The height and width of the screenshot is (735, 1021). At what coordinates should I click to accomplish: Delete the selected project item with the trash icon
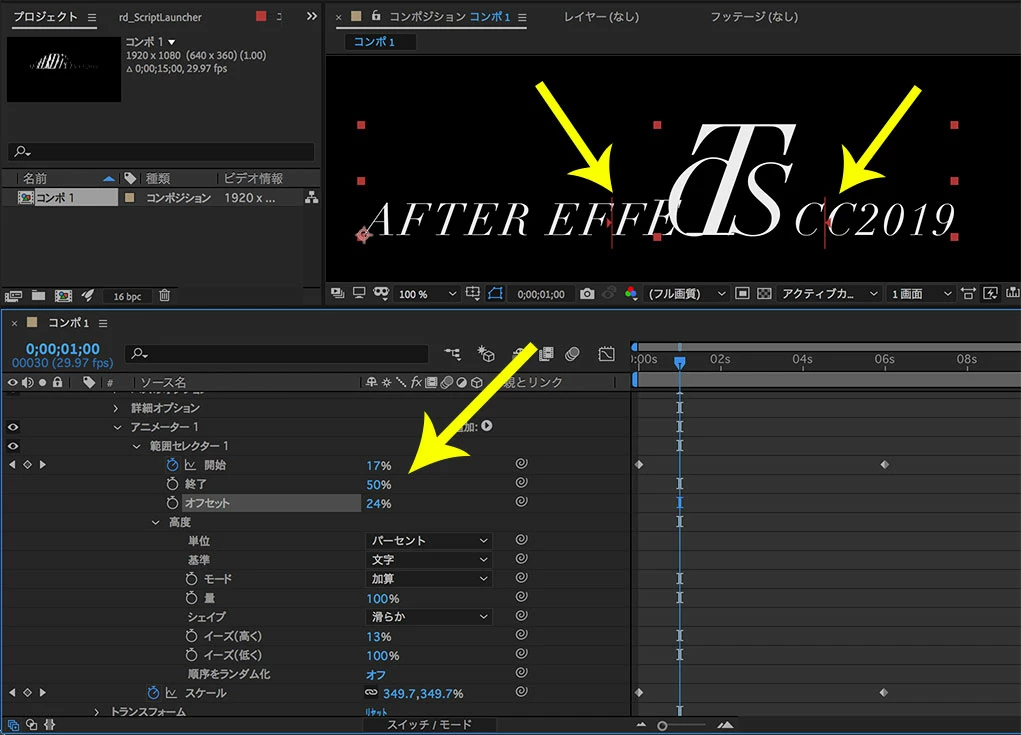(165, 296)
